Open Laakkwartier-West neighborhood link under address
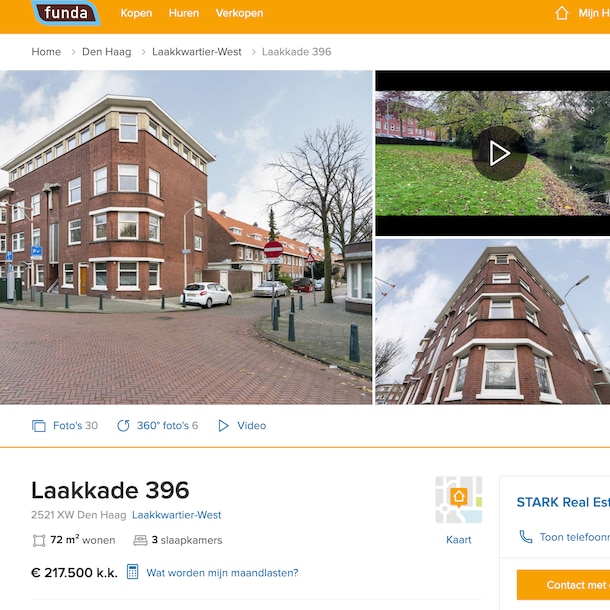This screenshot has height=610, width=610. (x=177, y=515)
